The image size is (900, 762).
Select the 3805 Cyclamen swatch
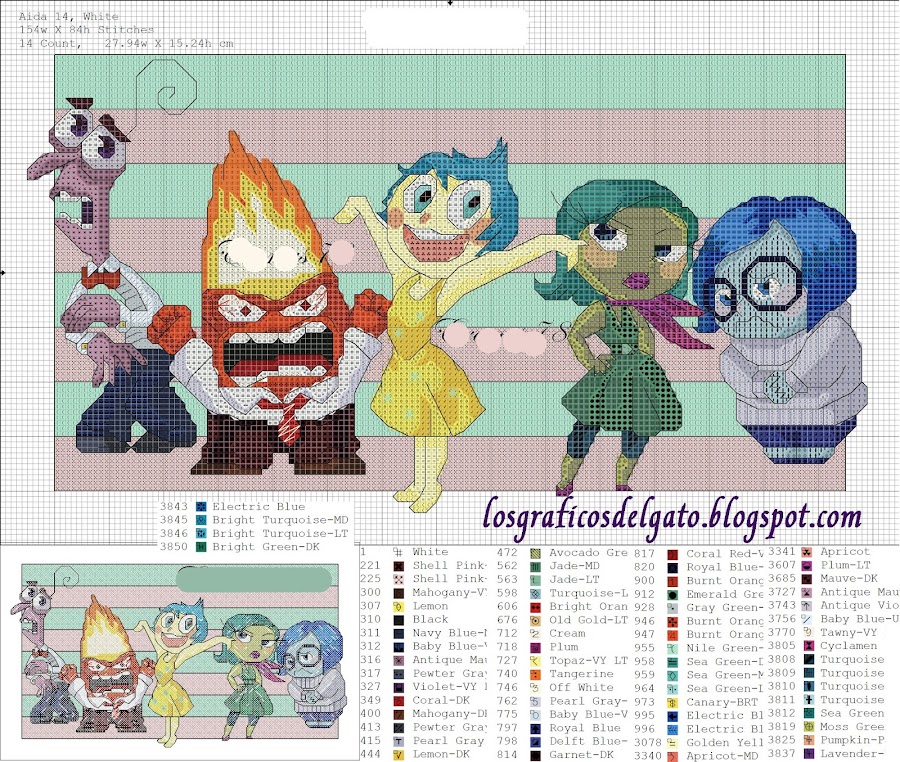point(807,646)
